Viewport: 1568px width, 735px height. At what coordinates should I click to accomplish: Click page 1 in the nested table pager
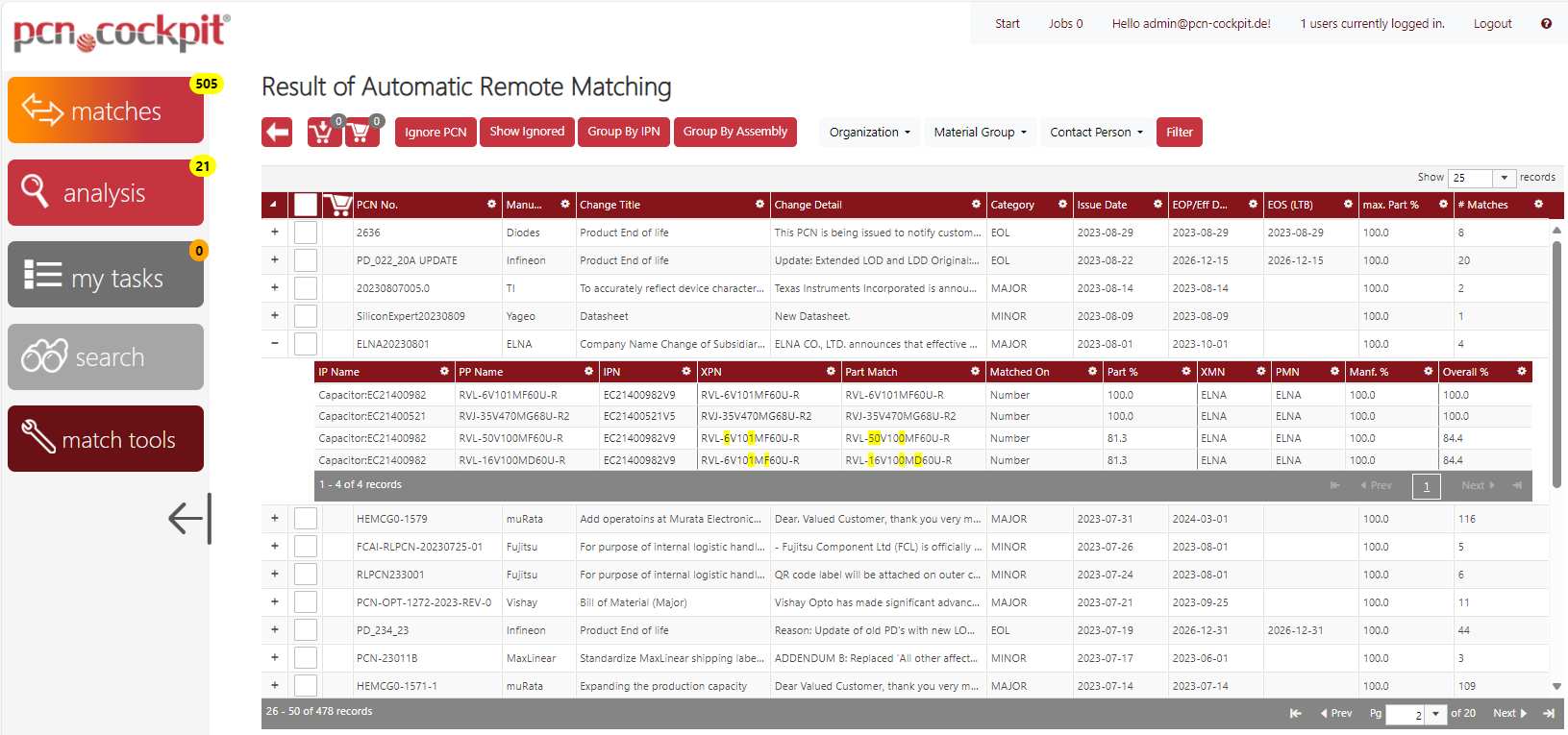pos(1427,486)
